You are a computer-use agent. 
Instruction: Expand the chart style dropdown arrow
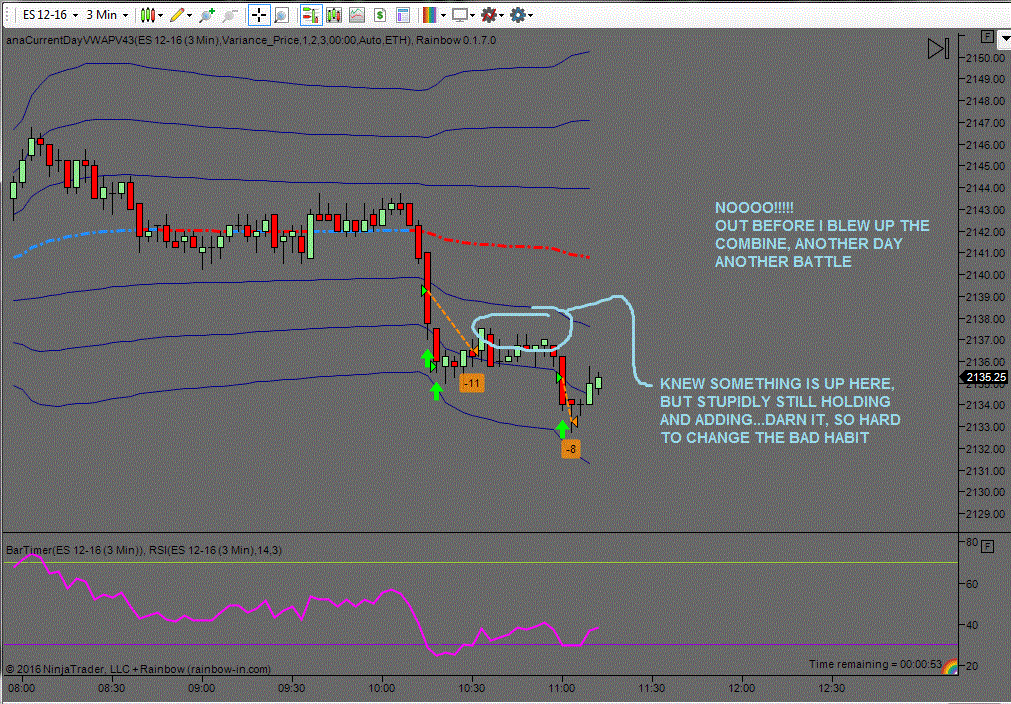click(160, 15)
